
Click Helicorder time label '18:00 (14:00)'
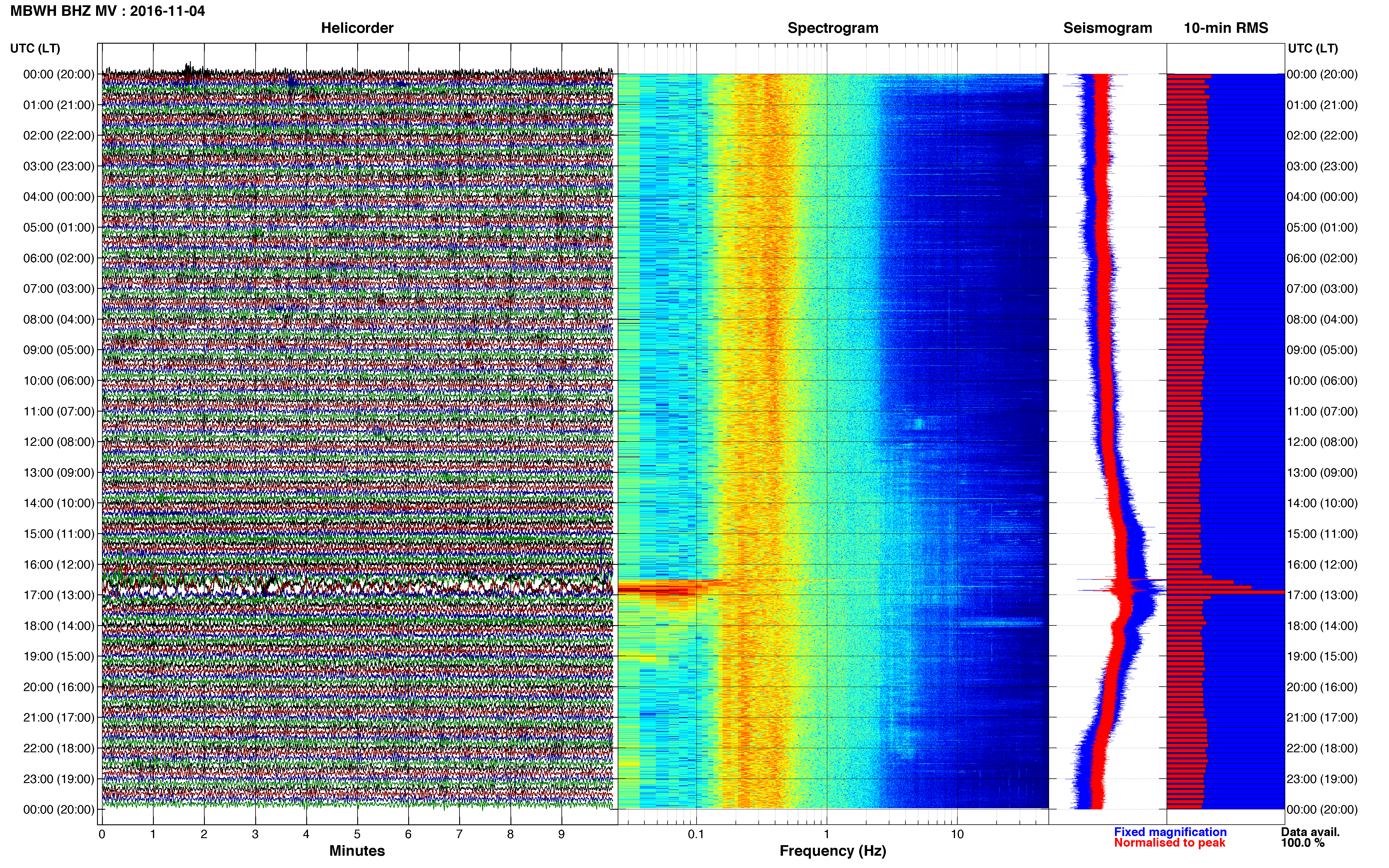point(59,626)
